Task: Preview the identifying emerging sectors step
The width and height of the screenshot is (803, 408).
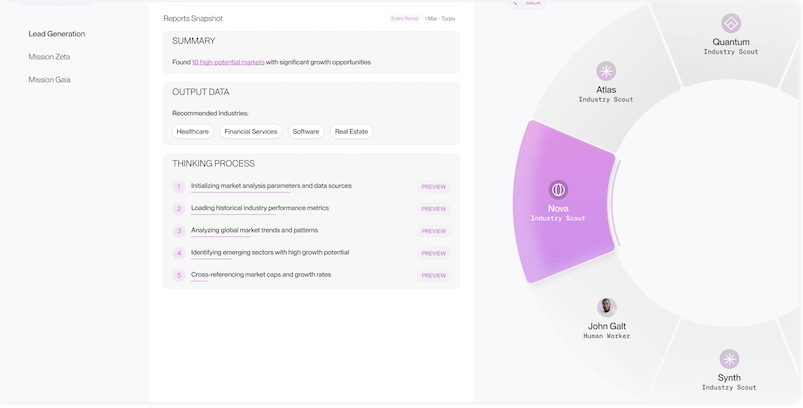Action: click(x=434, y=253)
